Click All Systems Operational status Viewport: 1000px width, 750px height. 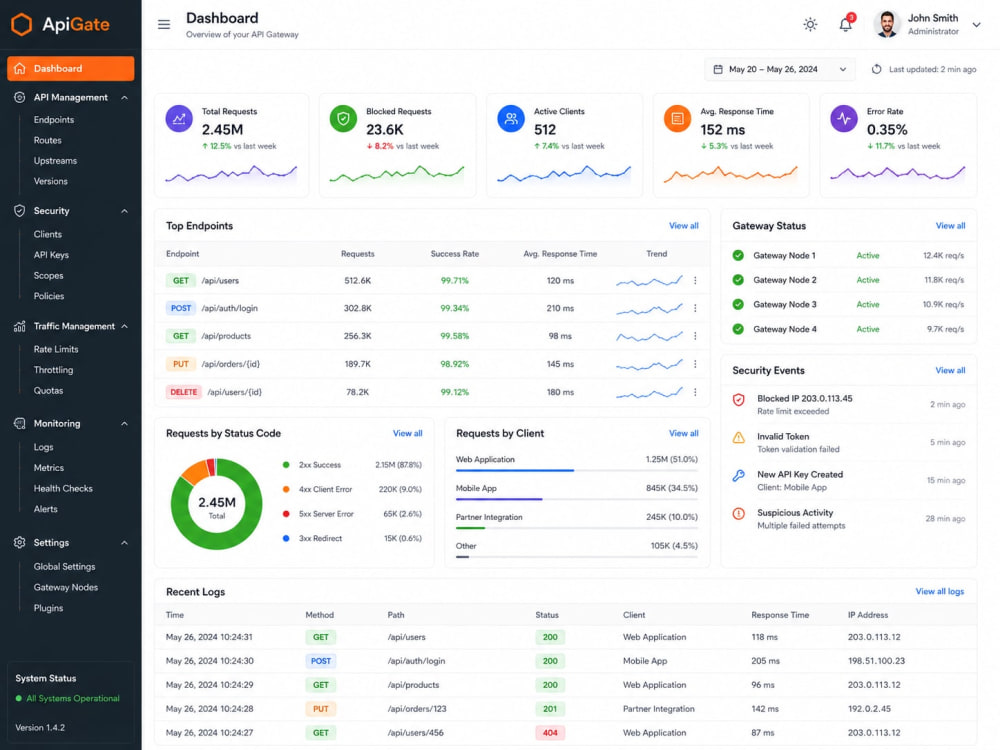[x=68, y=699]
